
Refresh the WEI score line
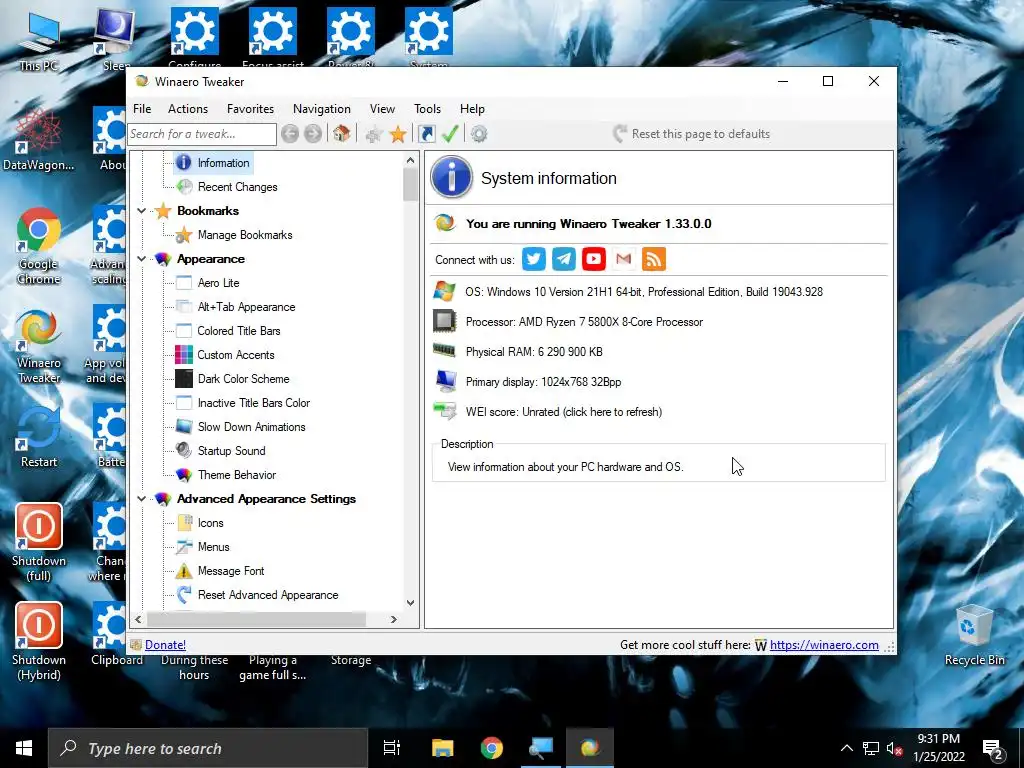[x=564, y=412]
